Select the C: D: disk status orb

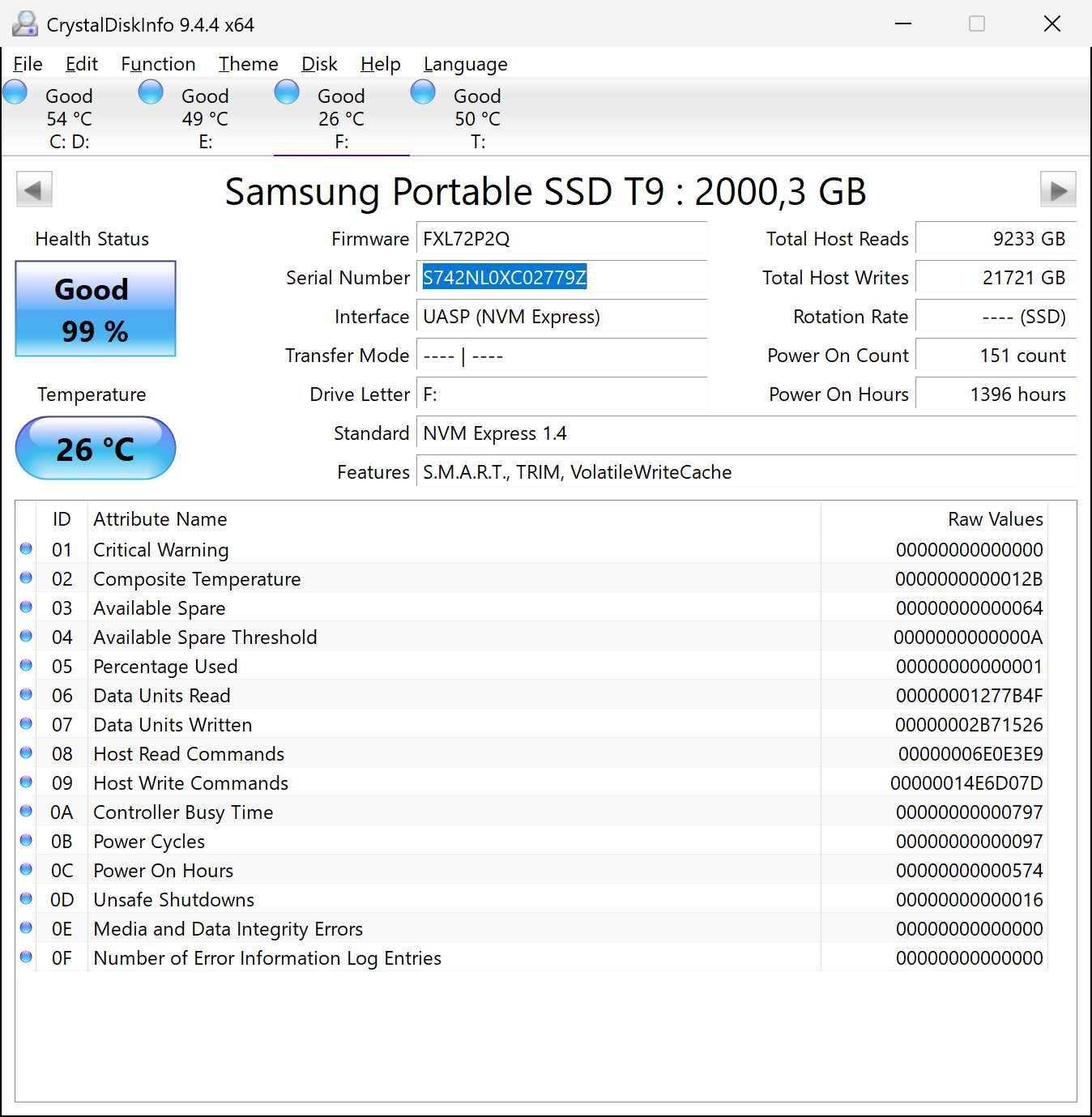(15, 92)
